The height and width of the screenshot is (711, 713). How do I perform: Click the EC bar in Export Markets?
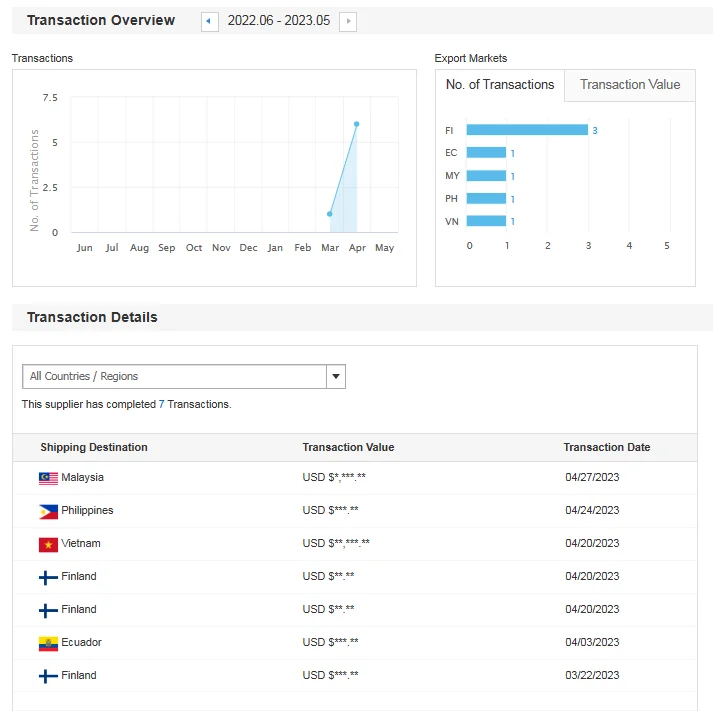(x=486, y=153)
